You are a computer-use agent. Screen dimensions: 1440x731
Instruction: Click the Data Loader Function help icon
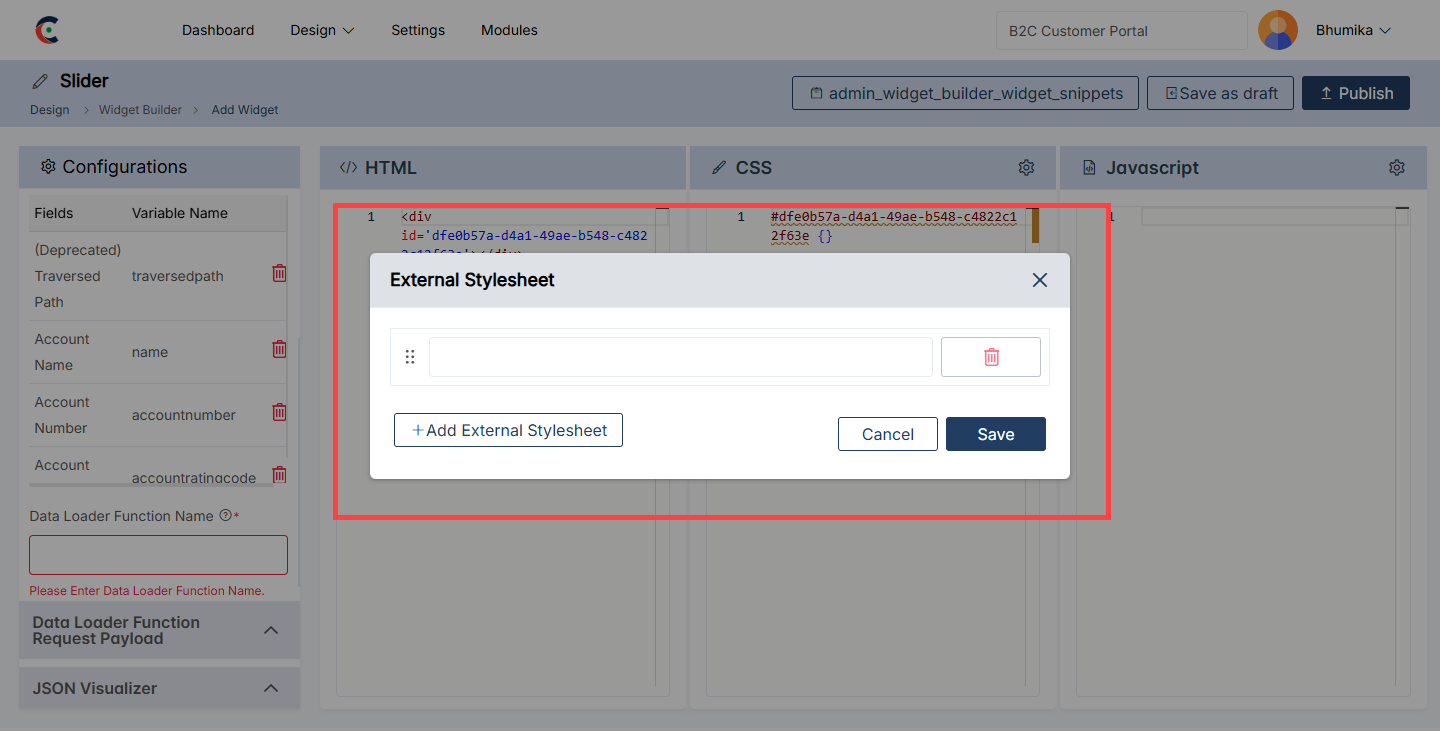click(x=225, y=516)
